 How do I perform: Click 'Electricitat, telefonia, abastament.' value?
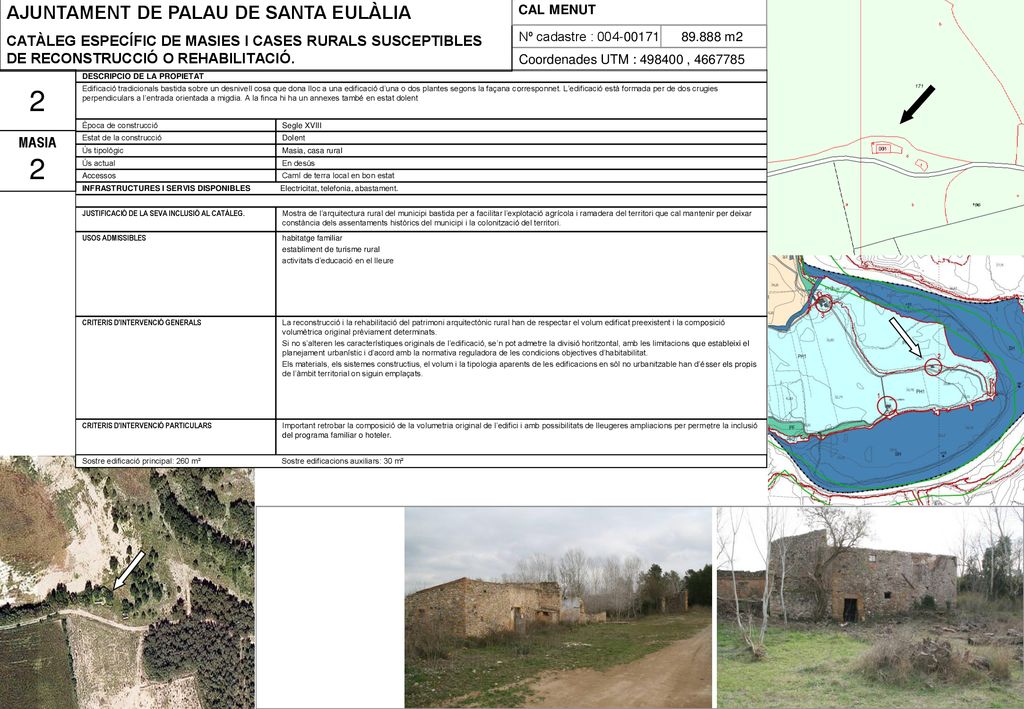click(x=340, y=188)
